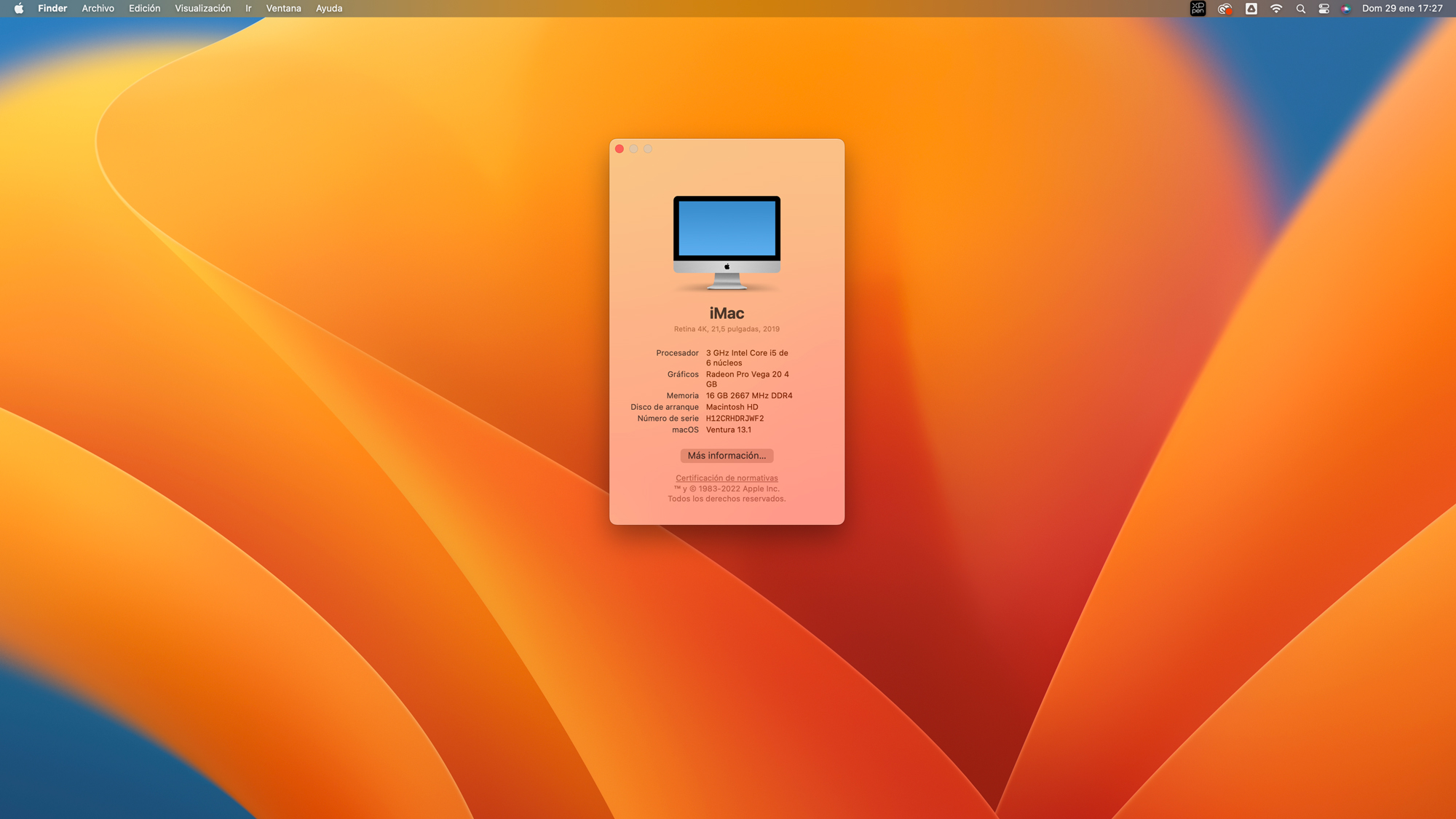Image resolution: width=1456 pixels, height=819 pixels.
Task: Open the Ir menu
Action: tap(248, 9)
